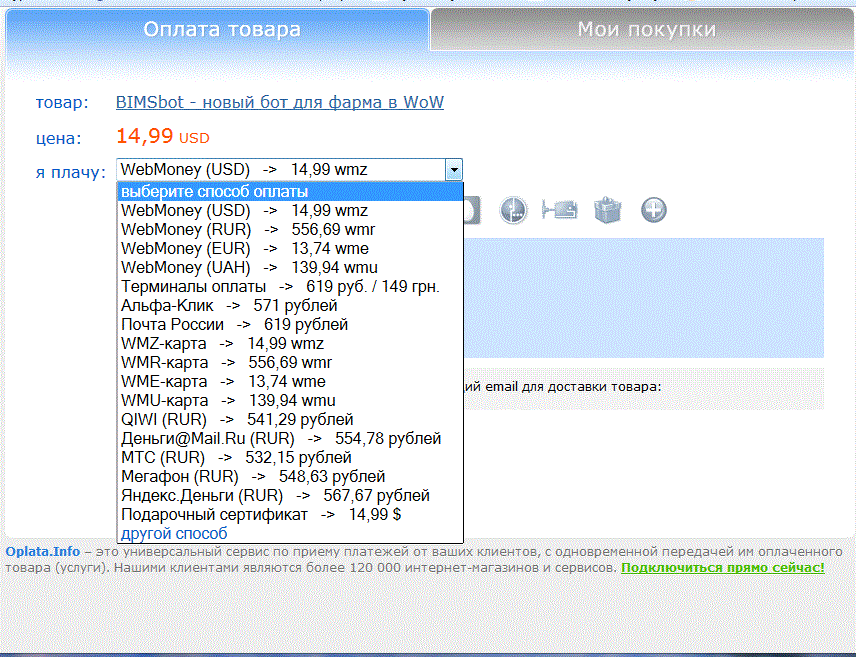The height and width of the screenshot is (657, 856).
Task: Click the Yandex.Money payment icon
Action: 560,210
